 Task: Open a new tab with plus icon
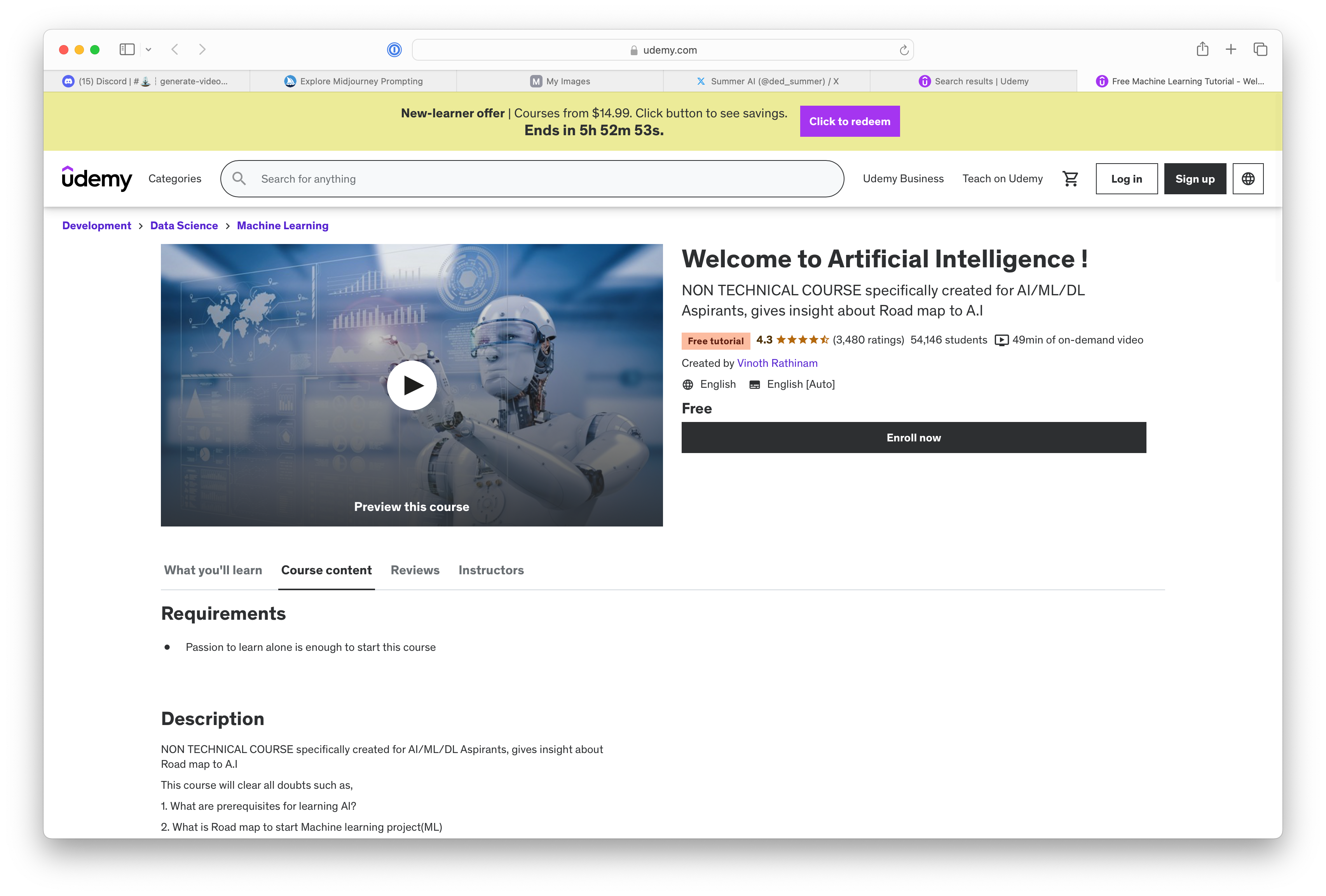(1231, 50)
